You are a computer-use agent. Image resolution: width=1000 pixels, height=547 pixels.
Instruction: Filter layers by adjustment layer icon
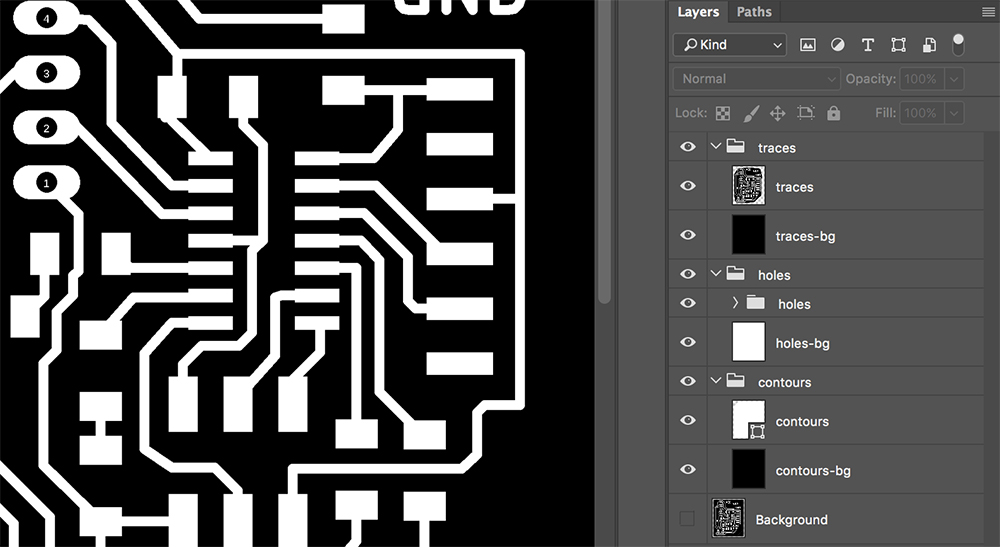[x=837, y=45]
